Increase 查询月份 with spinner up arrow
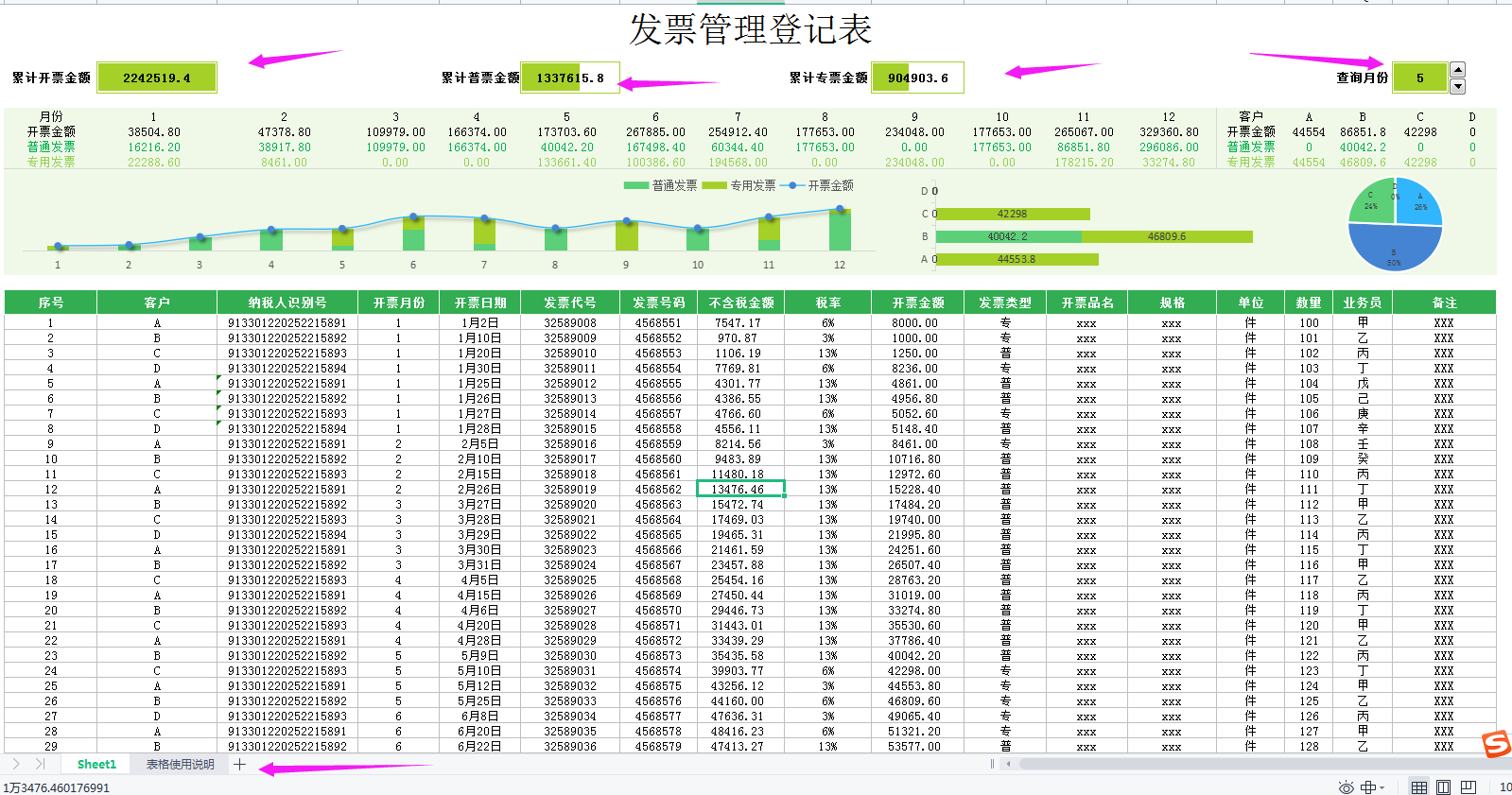 click(1457, 70)
